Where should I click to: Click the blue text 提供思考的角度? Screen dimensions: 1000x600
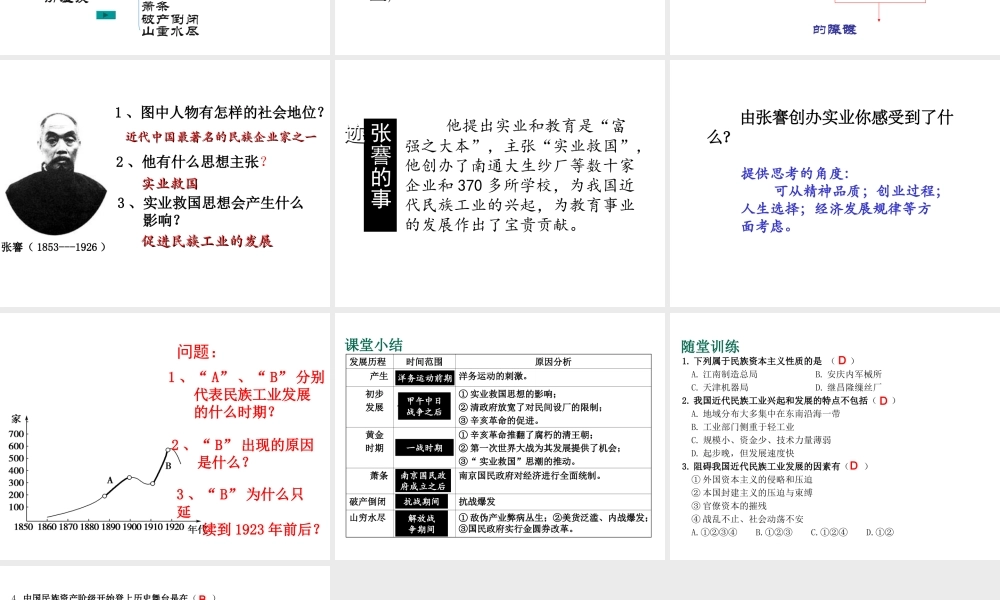click(x=795, y=173)
